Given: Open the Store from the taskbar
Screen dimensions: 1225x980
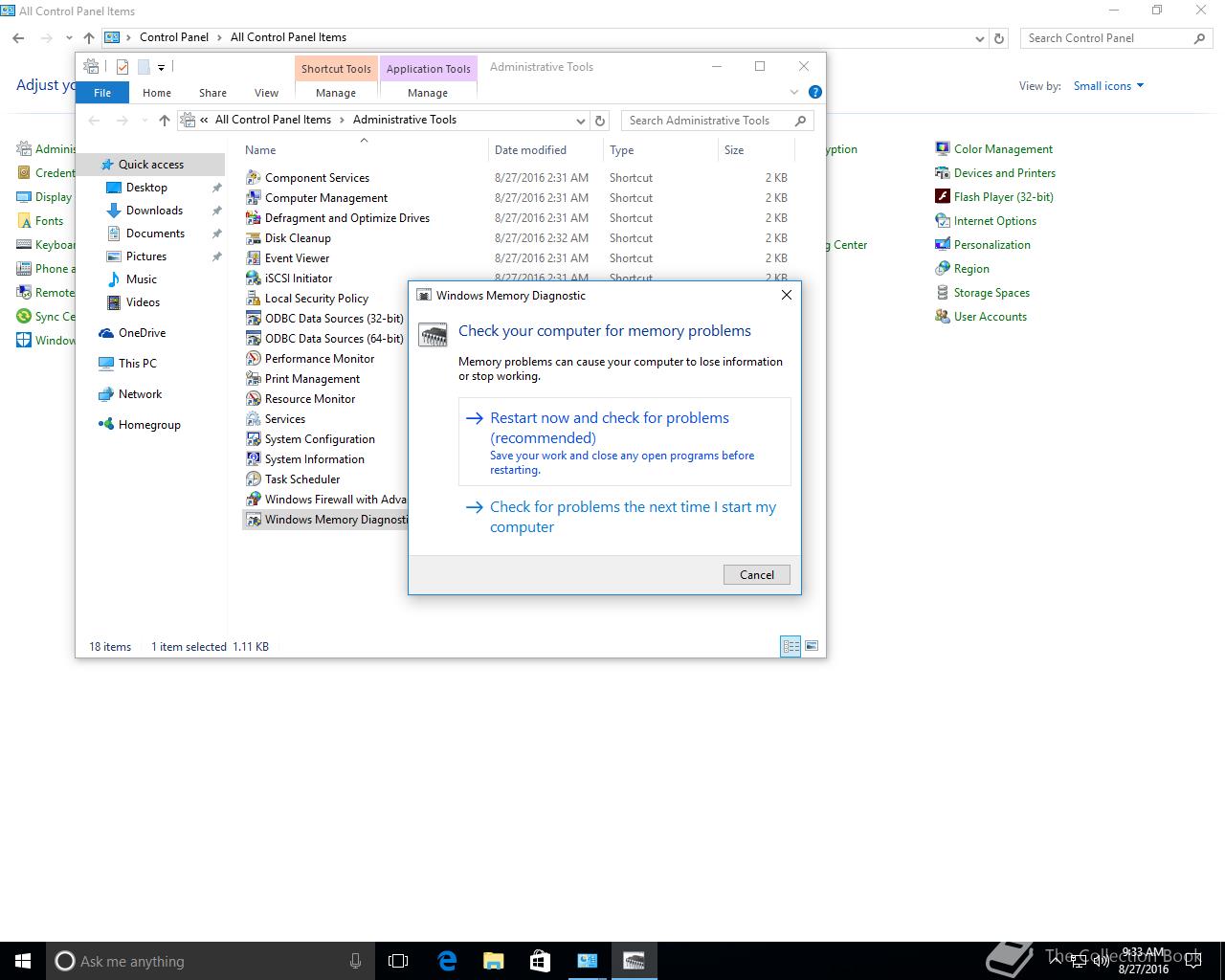Looking at the screenshot, I should coord(540,961).
